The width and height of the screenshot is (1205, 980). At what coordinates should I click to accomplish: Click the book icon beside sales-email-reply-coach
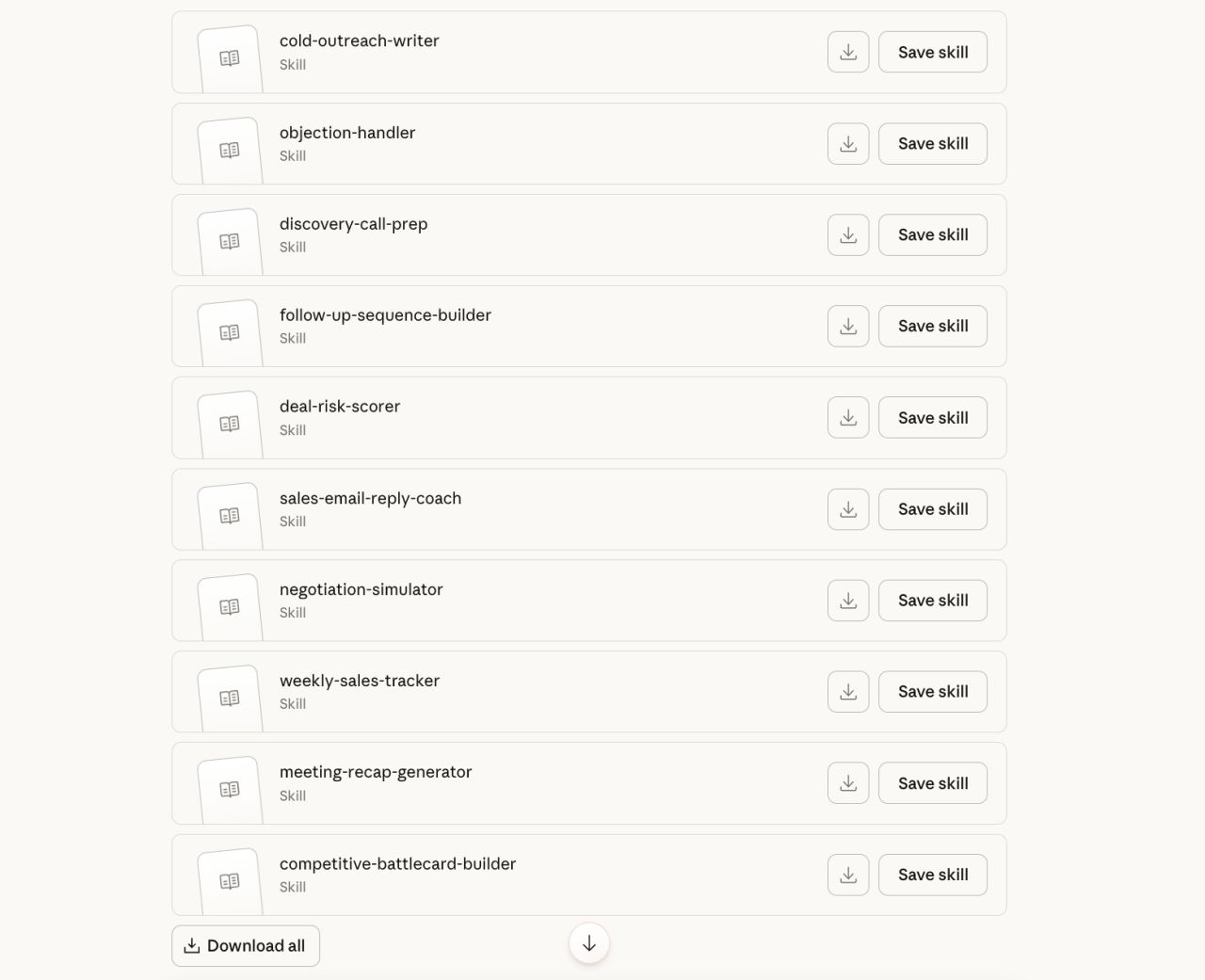[x=229, y=515]
